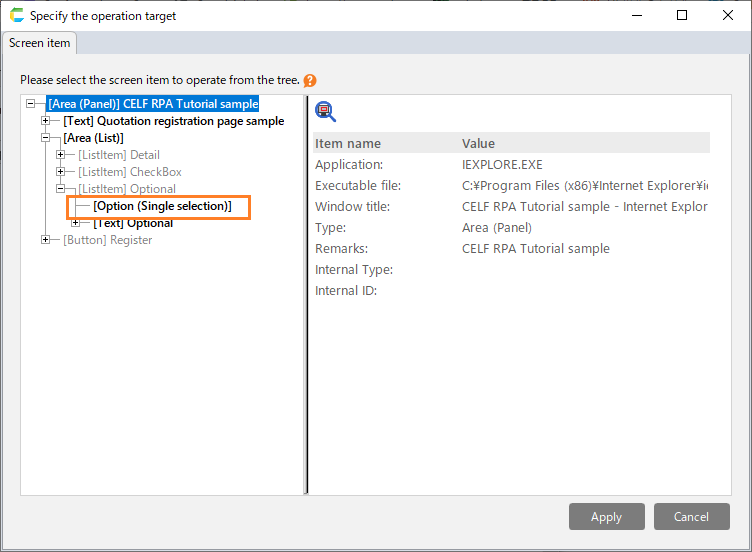Switch to the Screen item tab
Image resolution: width=752 pixels, height=552 pixels.
point(39,43)
